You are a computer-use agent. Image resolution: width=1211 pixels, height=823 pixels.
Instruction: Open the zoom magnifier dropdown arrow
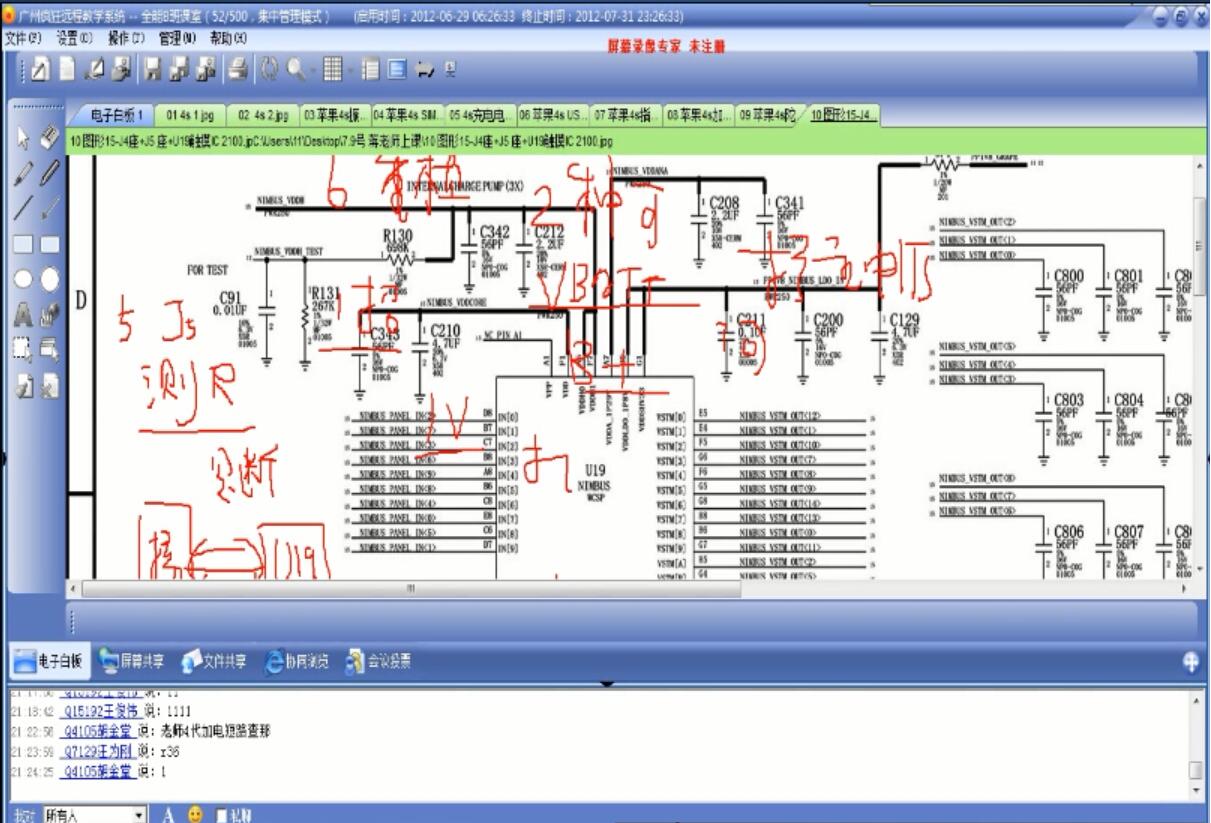click(312, 70)
